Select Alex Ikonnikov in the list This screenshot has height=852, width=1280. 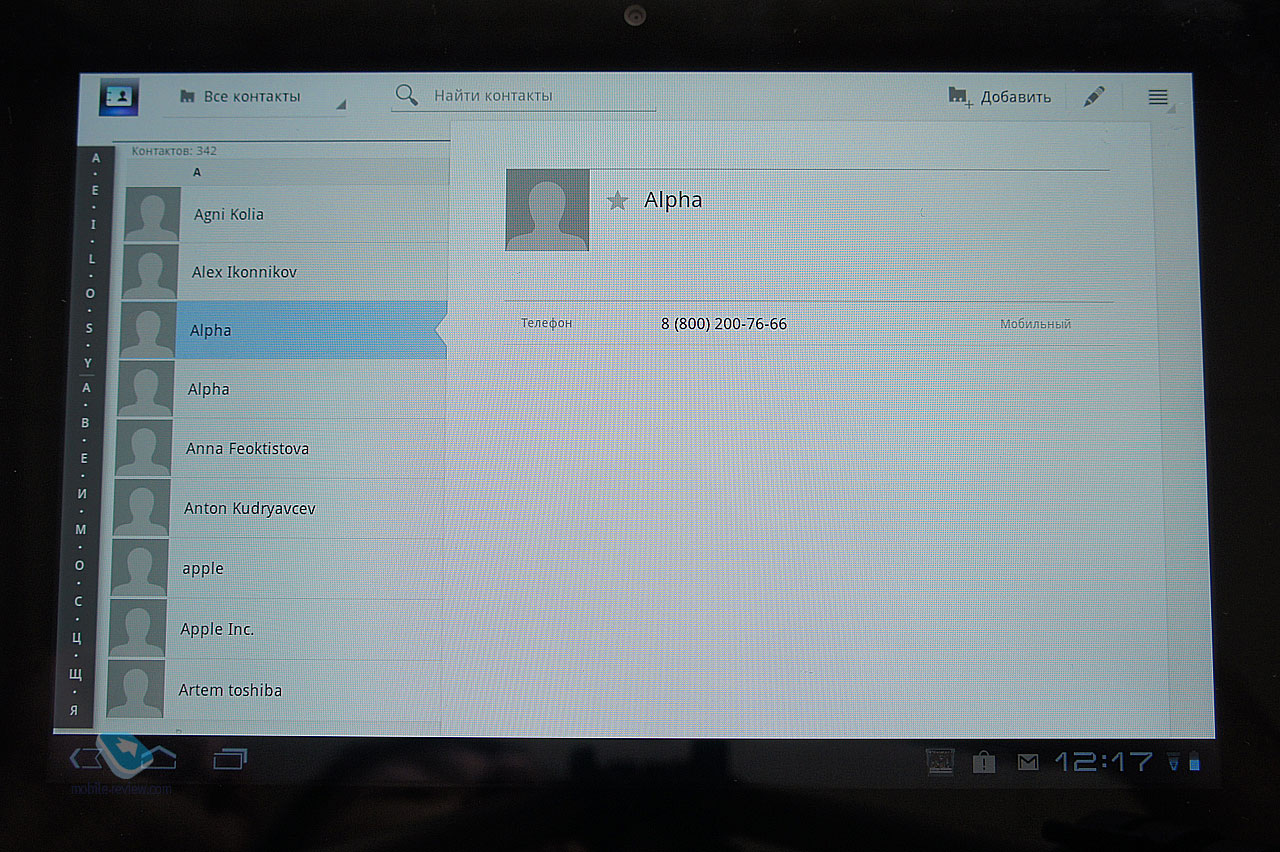(x=283, y=272)
